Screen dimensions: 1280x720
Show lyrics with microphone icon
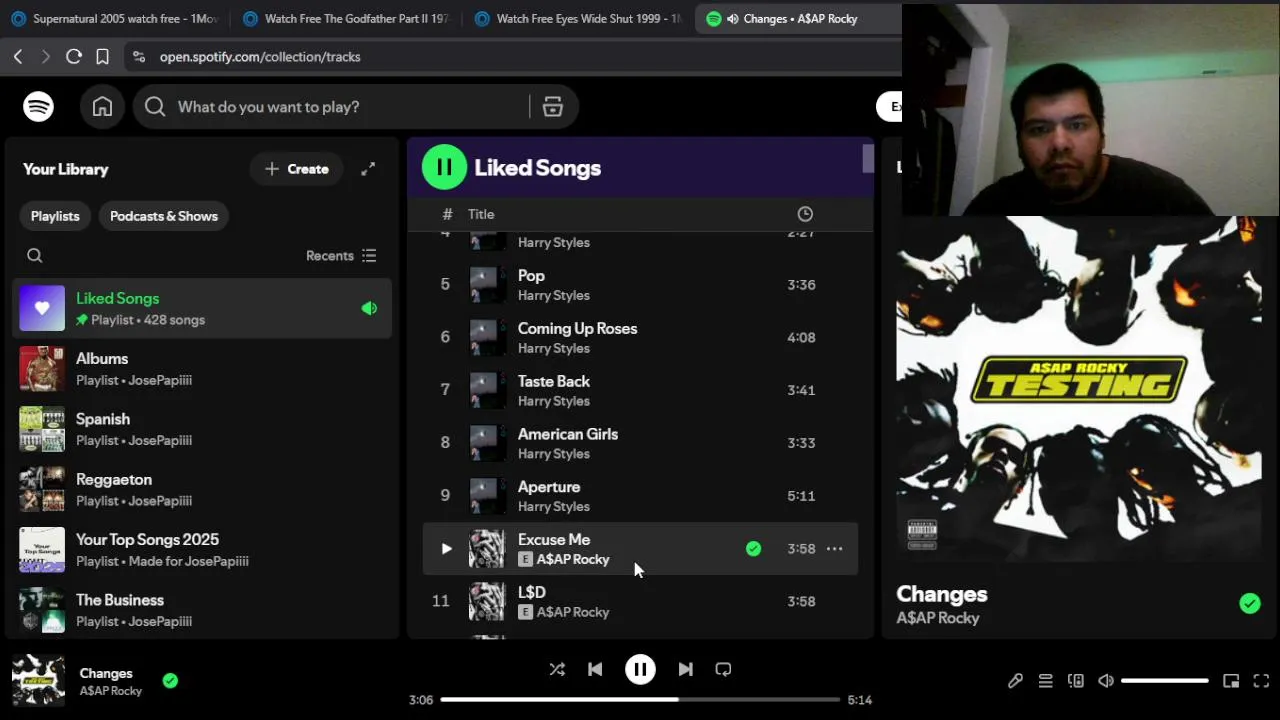1015,681
